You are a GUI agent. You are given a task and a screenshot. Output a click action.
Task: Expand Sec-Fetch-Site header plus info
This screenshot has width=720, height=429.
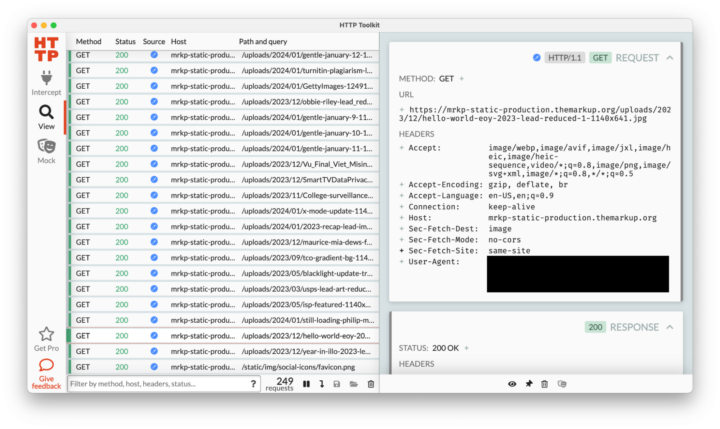pos(402,251)
